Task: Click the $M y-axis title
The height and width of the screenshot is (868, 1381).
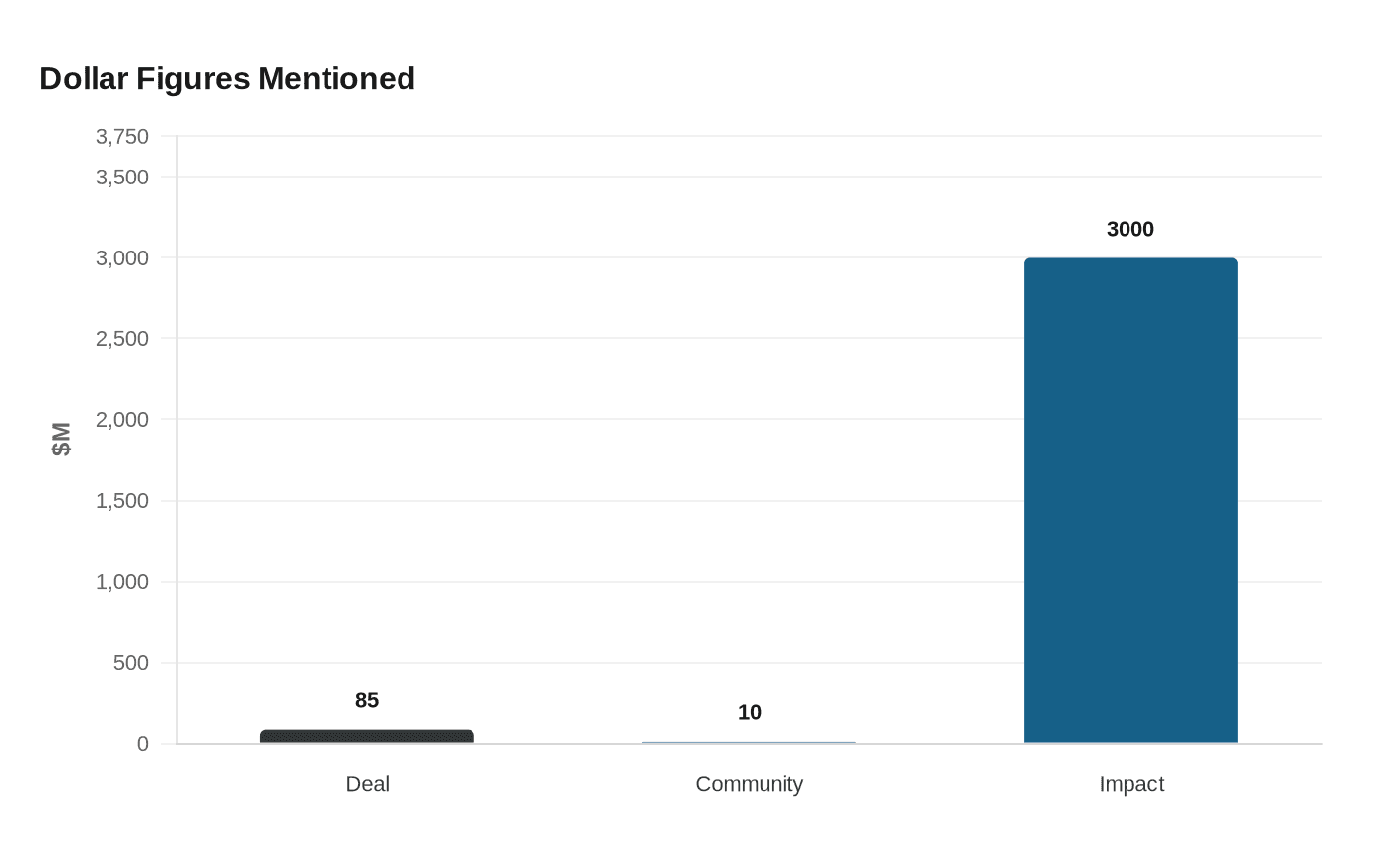Action: 61,439
